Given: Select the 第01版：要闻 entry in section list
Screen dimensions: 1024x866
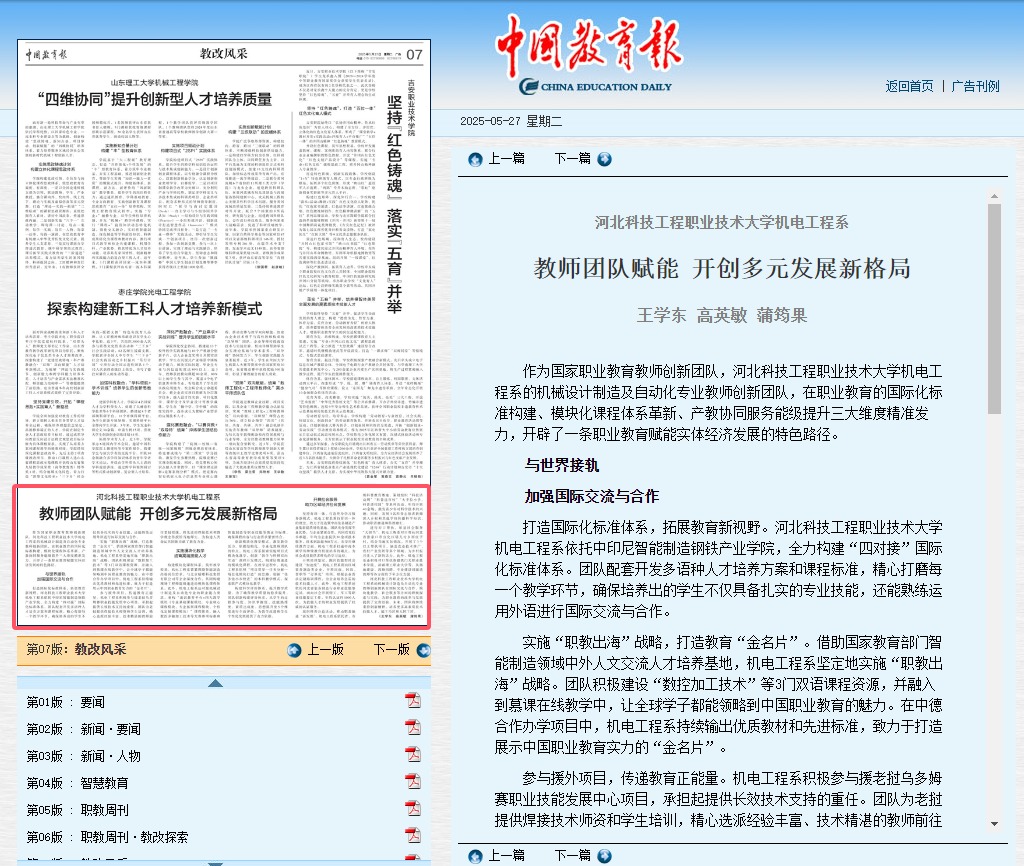Looking at the screenshot, I should pos(65,701).
